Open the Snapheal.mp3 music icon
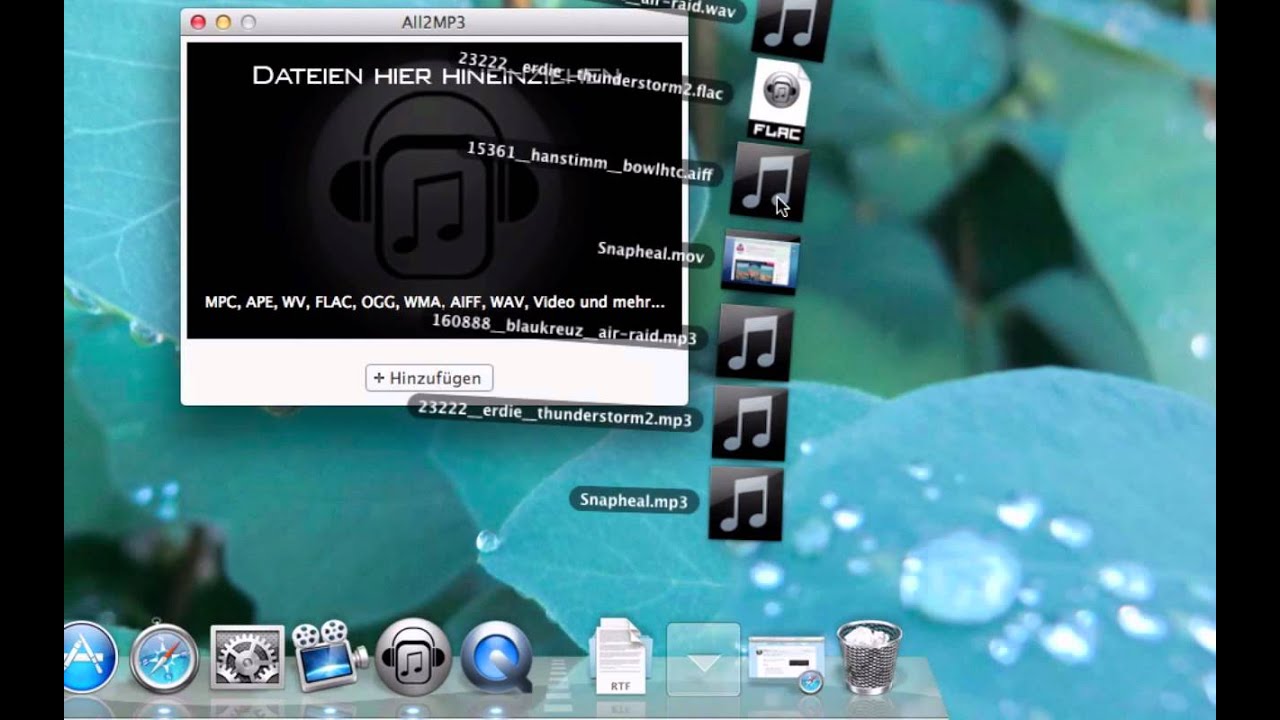The image size is (1280, 720). [746, 505]
